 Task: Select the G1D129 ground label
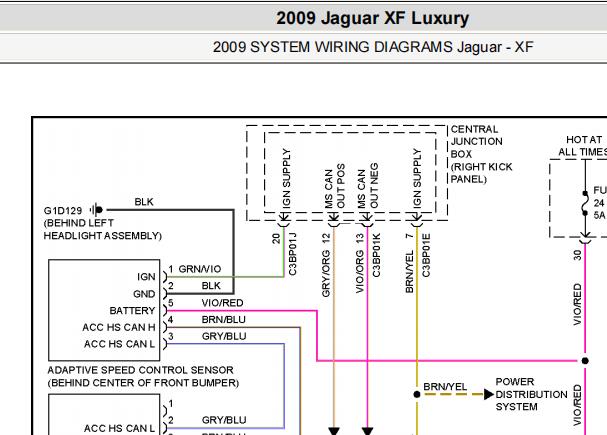click(x=63, y=211)
